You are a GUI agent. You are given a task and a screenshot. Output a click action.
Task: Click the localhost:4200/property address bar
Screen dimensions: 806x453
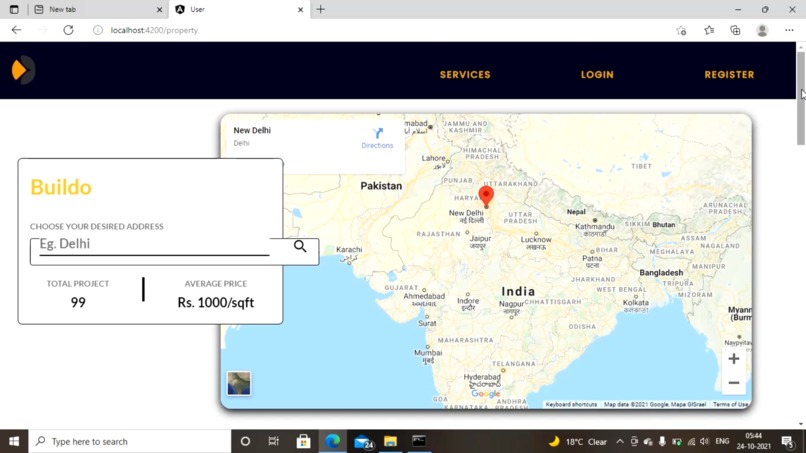(x=154, y=30)
